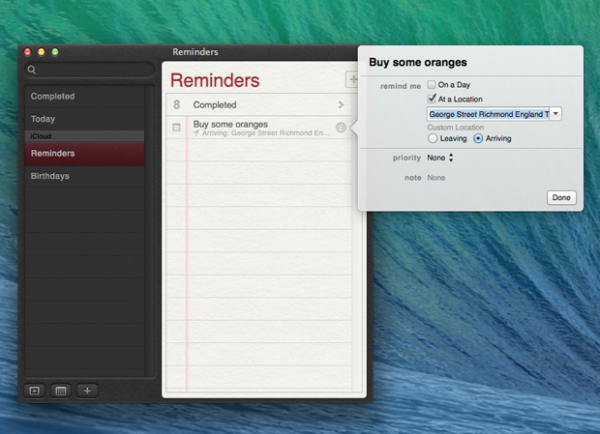Click the Done button

(561, 197)
